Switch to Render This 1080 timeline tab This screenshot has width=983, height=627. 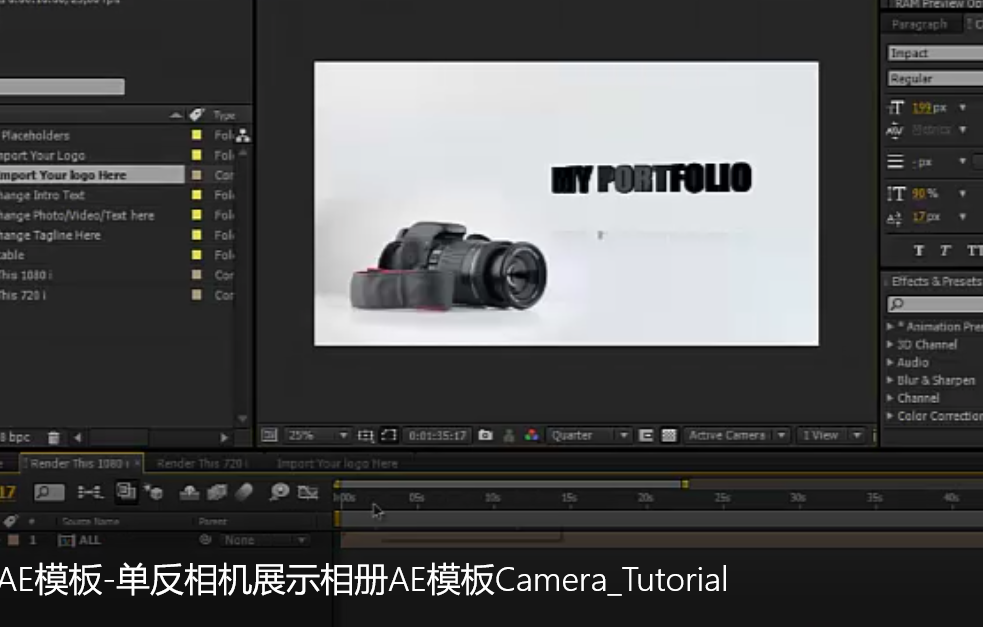pyautogui.click(x=79, y=463)
